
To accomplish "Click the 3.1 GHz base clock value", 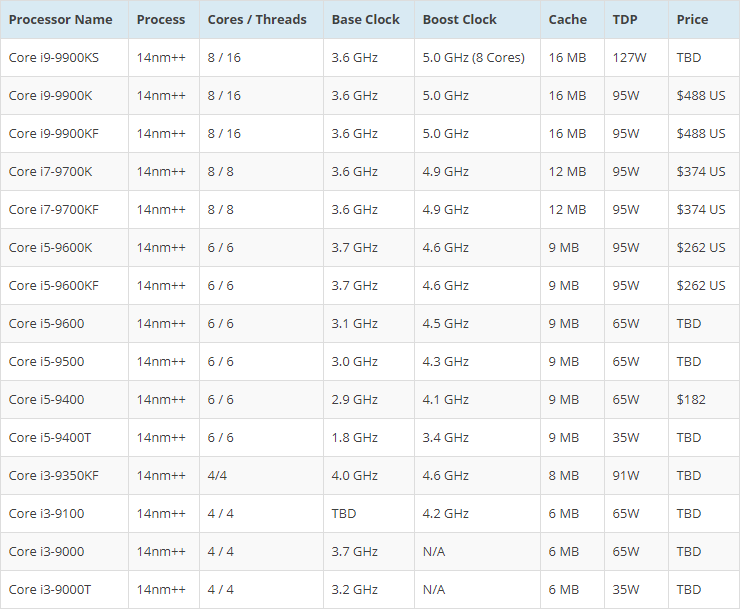I will coord(354,323).
